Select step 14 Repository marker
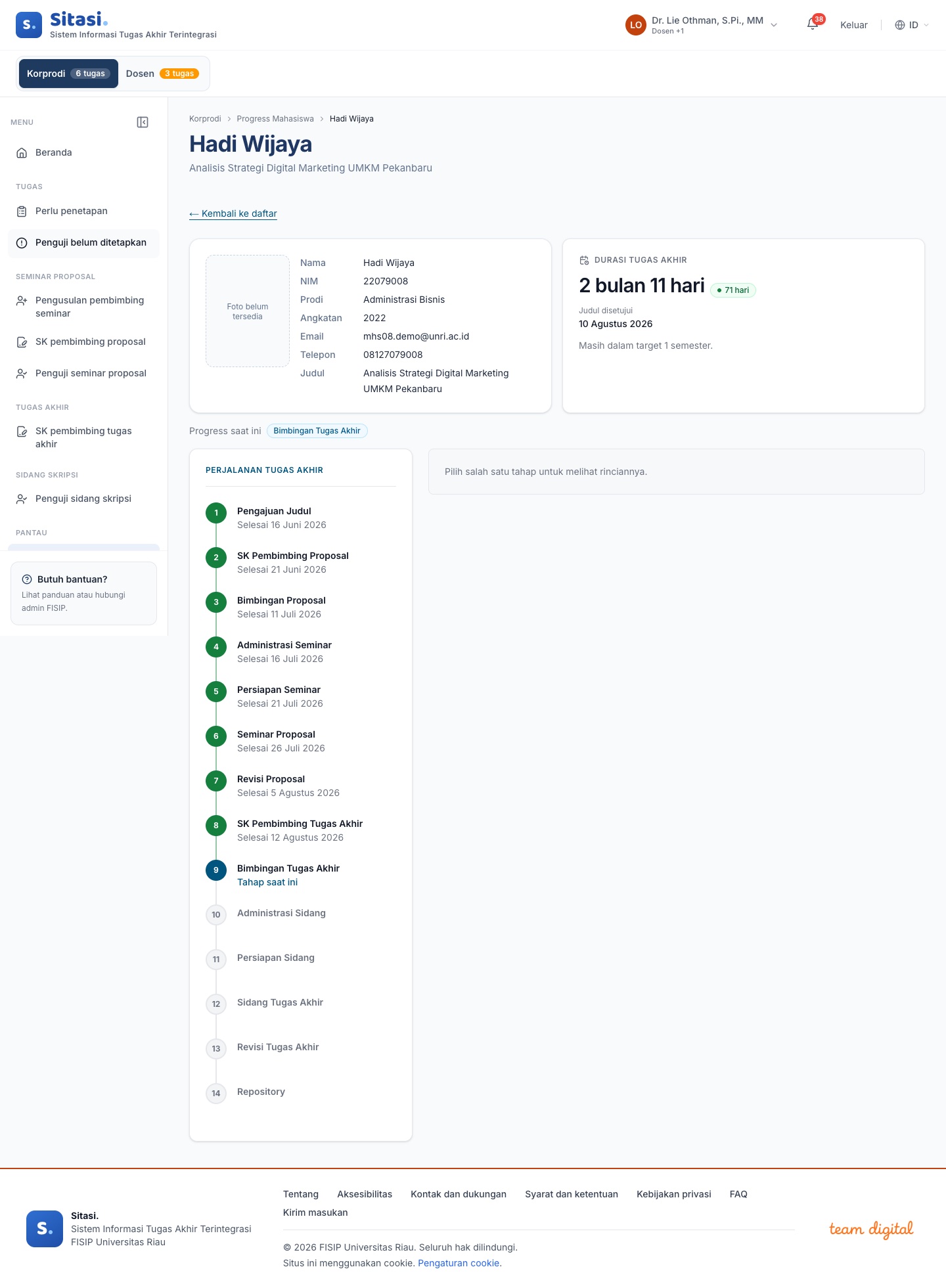This screenshot has width=946, height=1288. pos(216,1094)
